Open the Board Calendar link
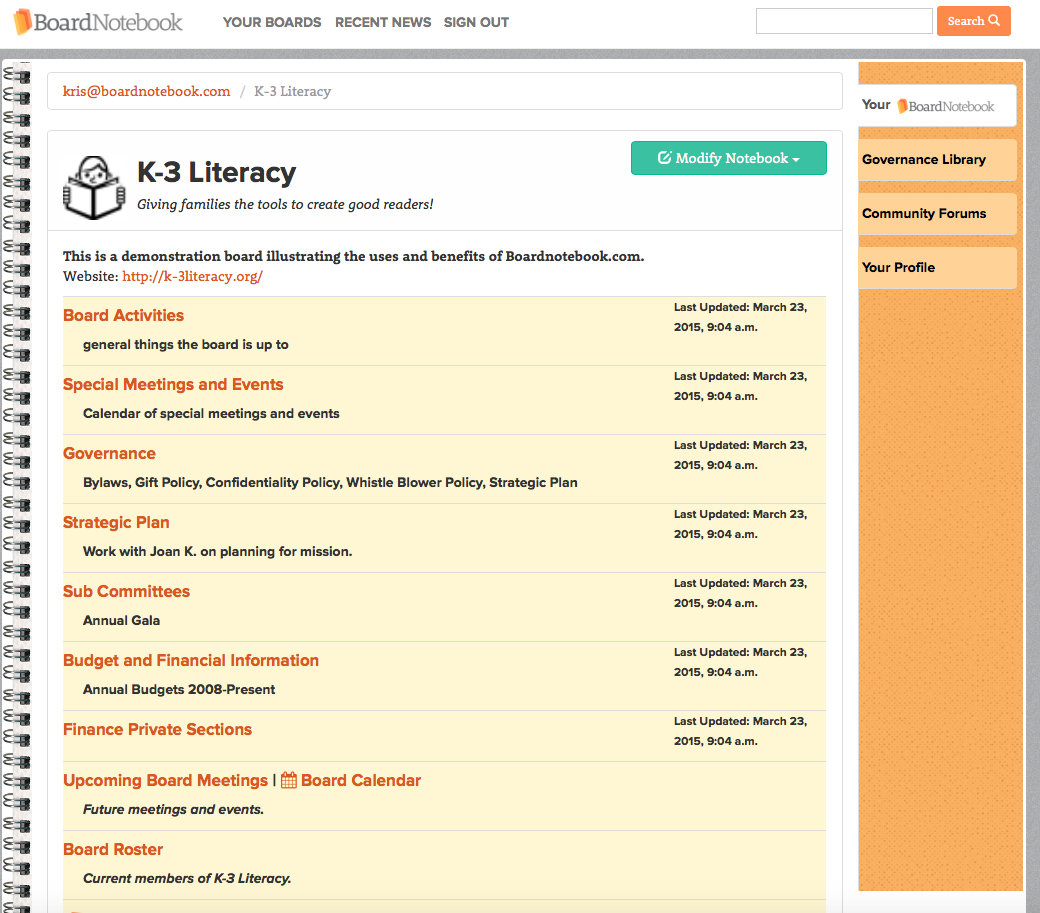This screenshot has height=913, width=1040. click(x=361, y=780)
